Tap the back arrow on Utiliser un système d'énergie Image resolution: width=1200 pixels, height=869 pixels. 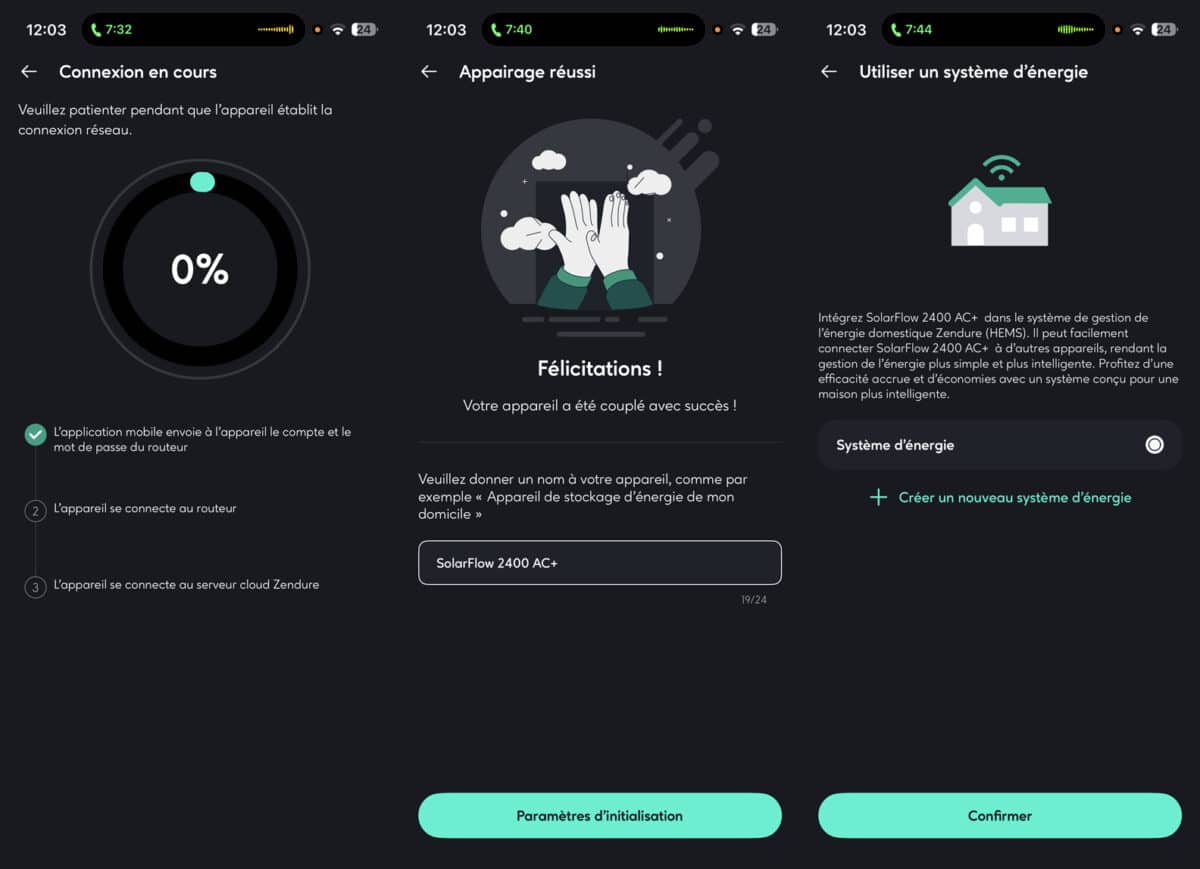click(828, 71)
